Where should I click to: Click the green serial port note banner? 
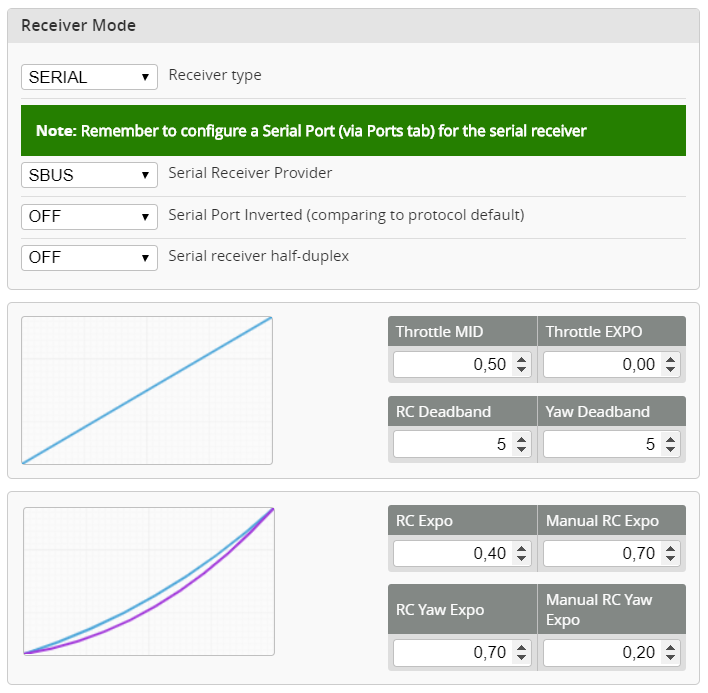[353, 131]
